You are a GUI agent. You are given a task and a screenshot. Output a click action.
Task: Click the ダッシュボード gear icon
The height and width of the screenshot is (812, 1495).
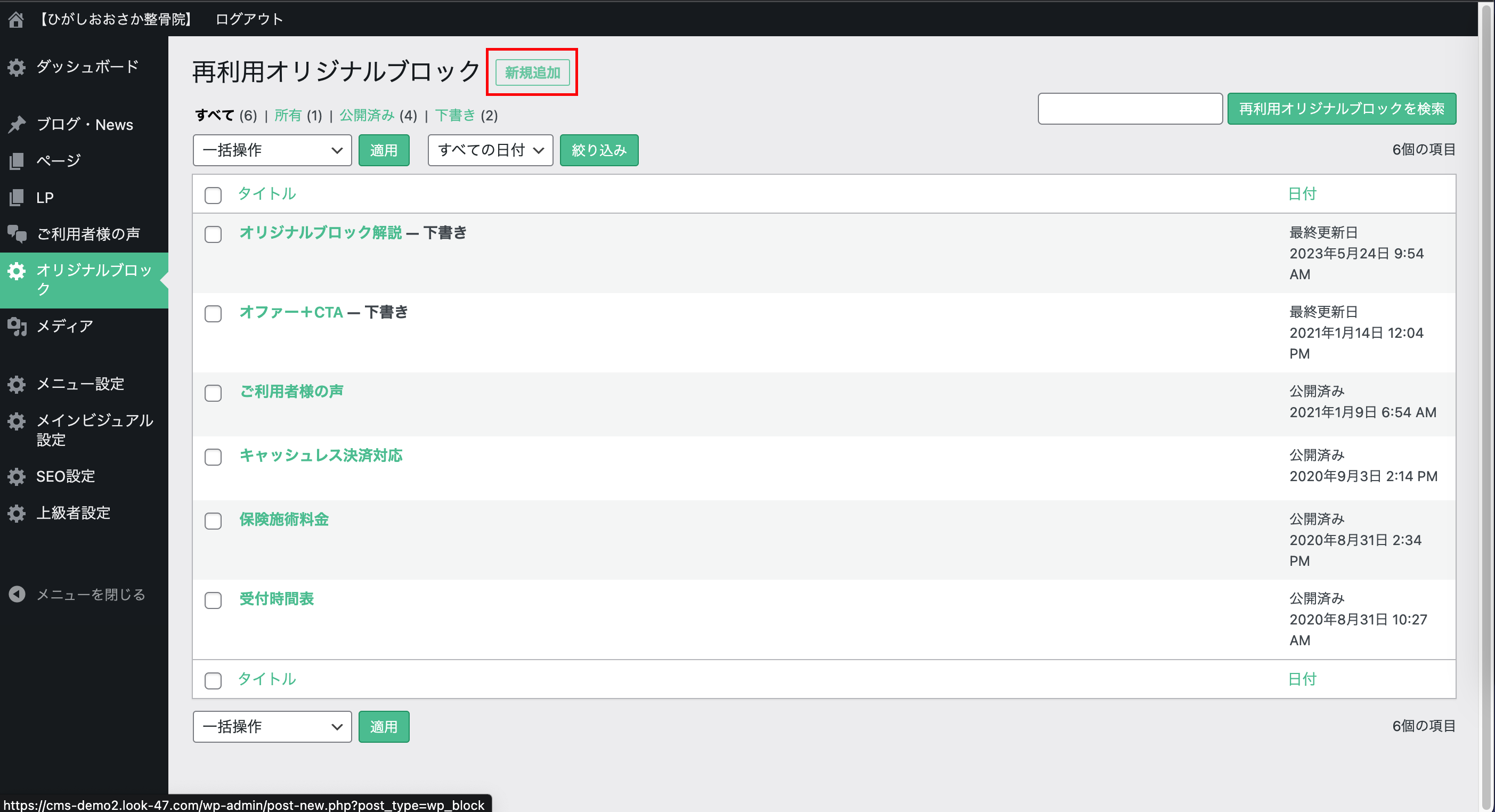tap(16, 67)
